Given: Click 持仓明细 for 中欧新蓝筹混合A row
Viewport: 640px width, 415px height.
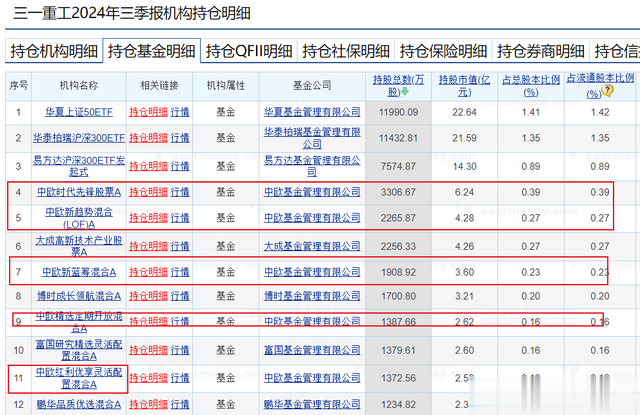Looking at the screenshot, I should coord(149,272).
